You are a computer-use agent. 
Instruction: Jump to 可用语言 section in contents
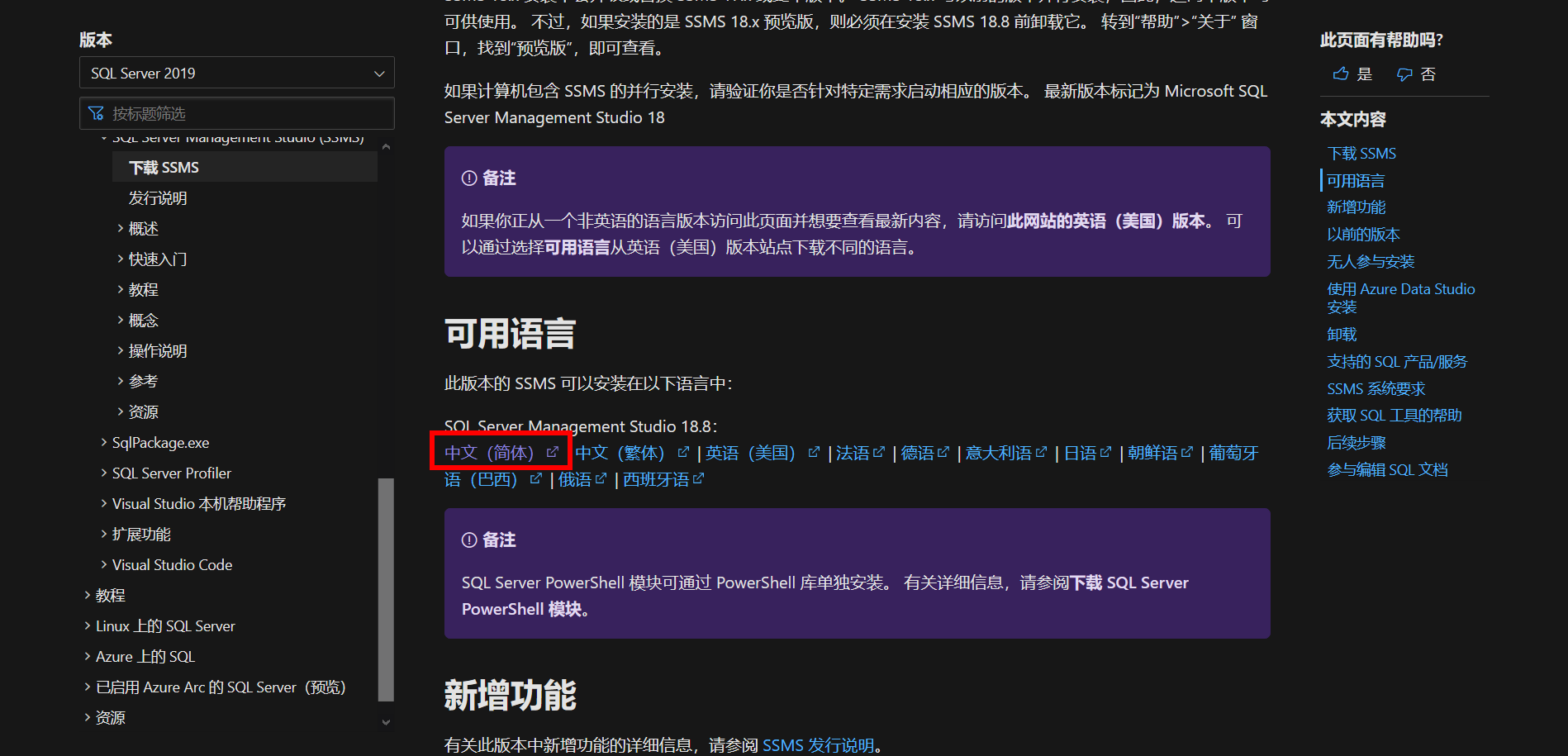[x=1356, y=180]
